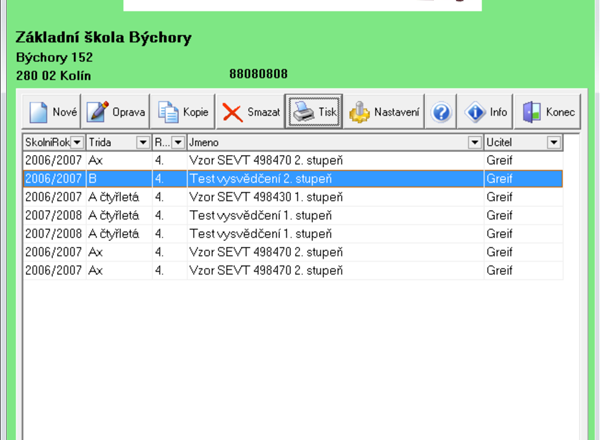This screenshot has width=600, height=440.
Task: Open the Jmeno column filter dropdown
Action: pos(475,143)
